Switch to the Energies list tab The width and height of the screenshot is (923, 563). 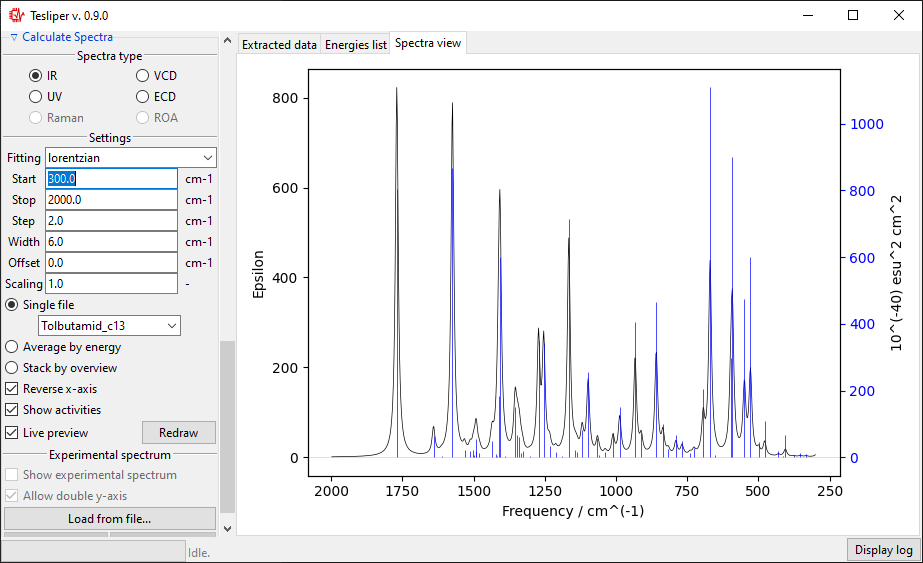click(356, 45)
